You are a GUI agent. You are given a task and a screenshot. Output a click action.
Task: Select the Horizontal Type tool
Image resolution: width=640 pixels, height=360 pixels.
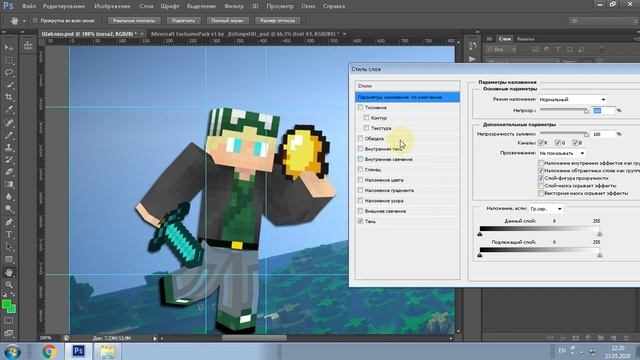click(x=9, y=235)
